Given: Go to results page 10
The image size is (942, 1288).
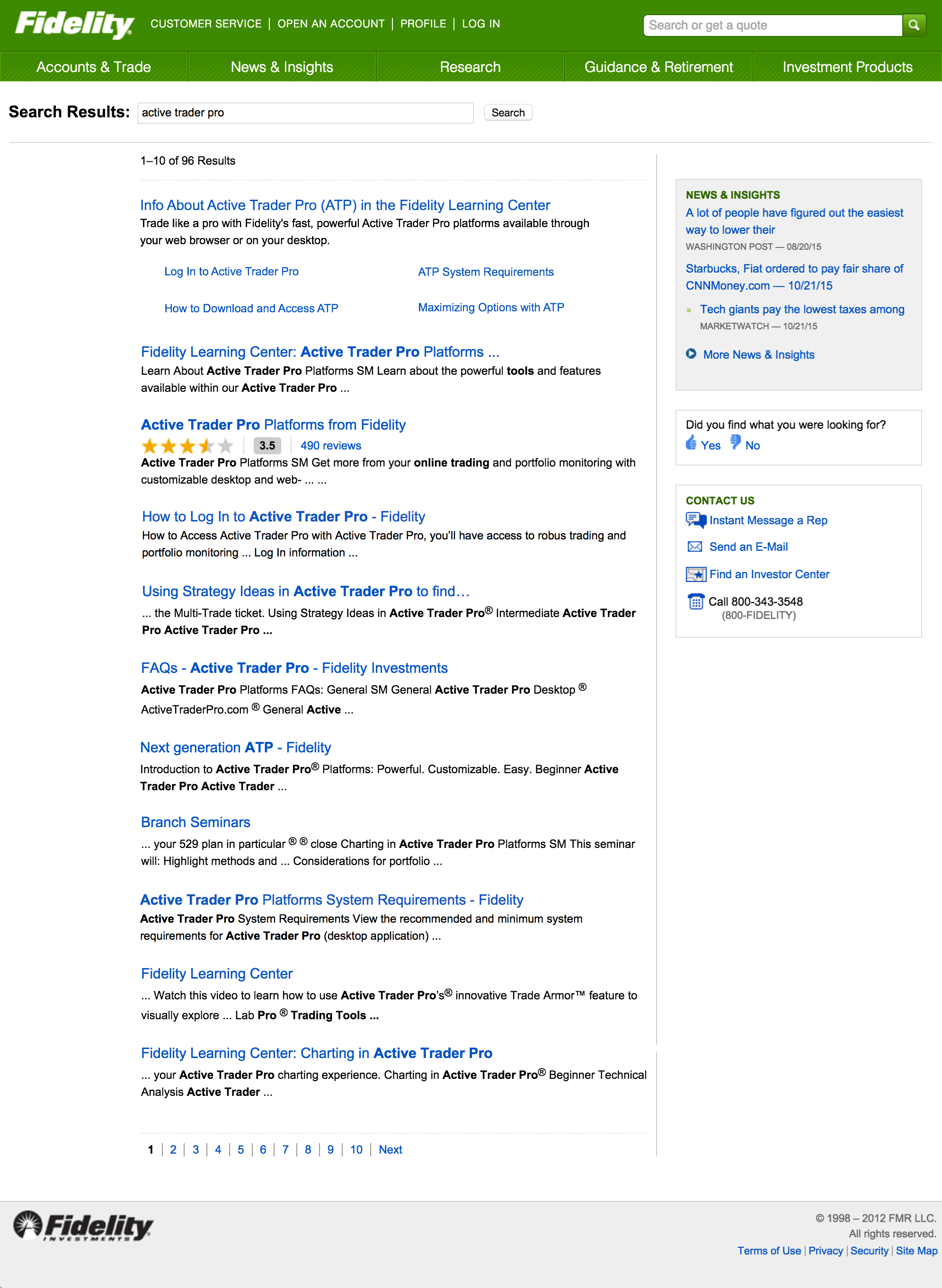Looking at the screenshot, I should click(x=356, y=1149).
